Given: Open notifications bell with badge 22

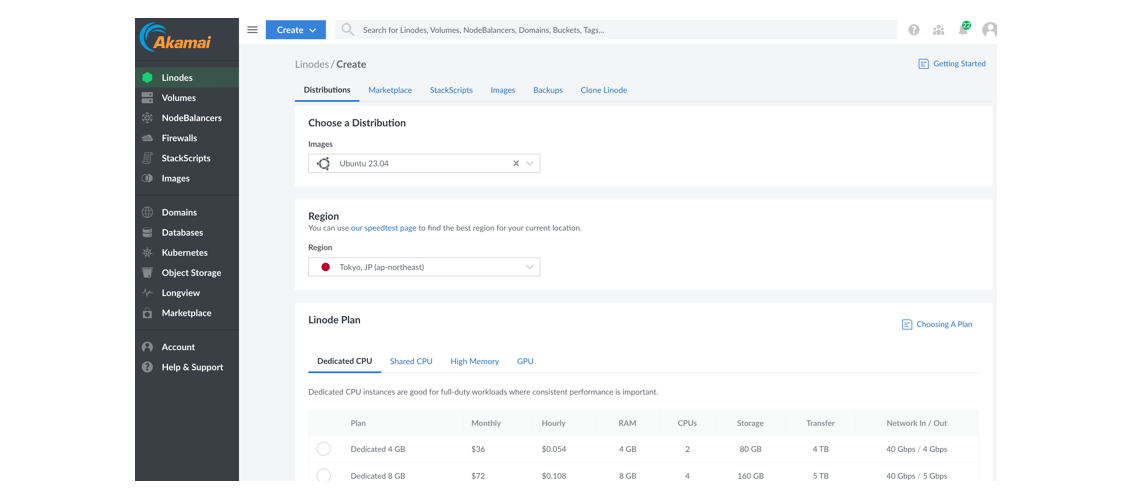Looking at the screenshot, I should [964, 29].
